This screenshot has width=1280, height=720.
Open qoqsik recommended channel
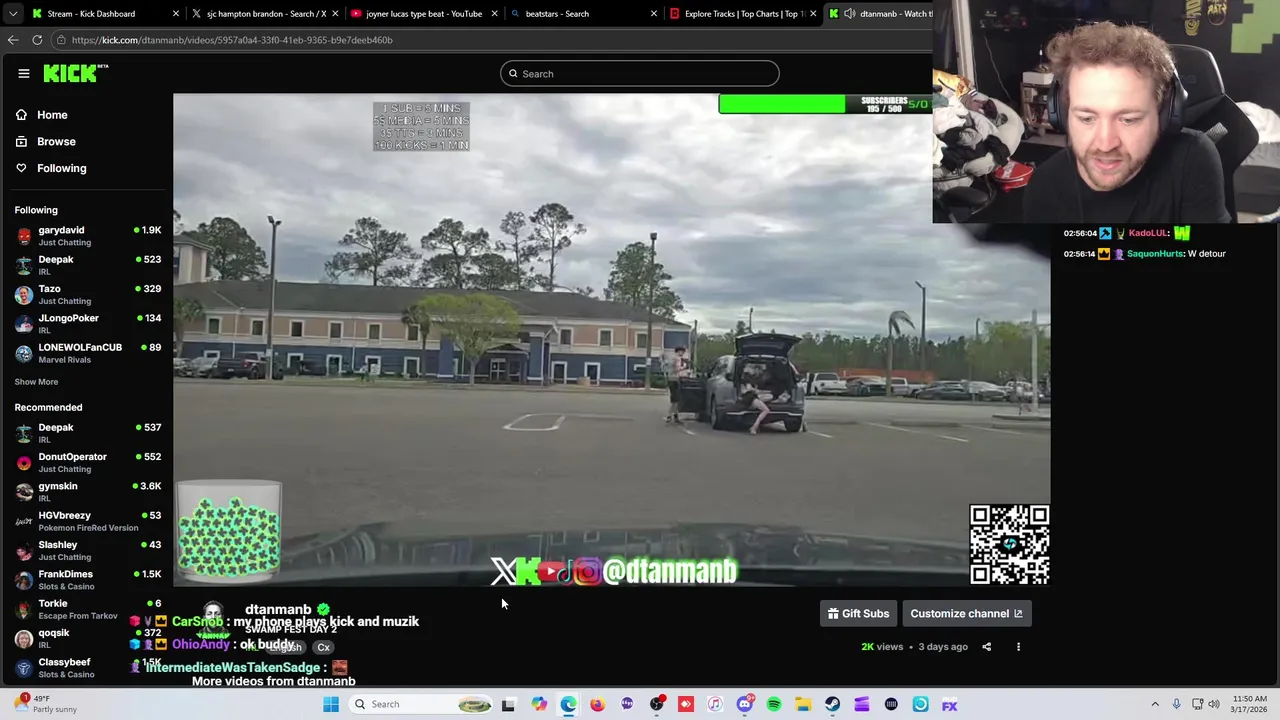click(88, 639)
